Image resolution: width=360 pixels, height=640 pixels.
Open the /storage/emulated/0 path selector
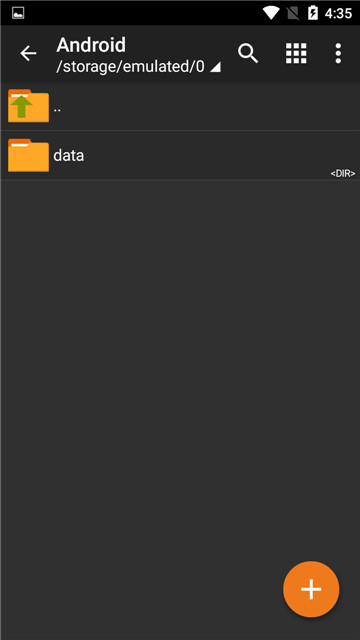coord(138,67)
